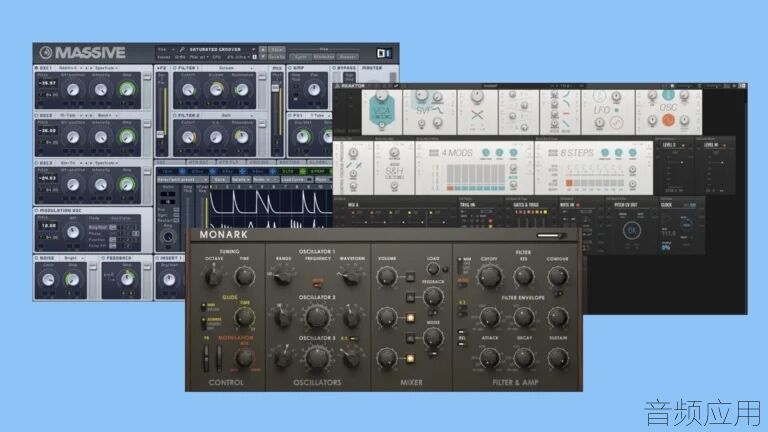Click Monark filter Cutoff knob
Image resolution: width=768 pixels, height=432 pixels.
[489, 277]
